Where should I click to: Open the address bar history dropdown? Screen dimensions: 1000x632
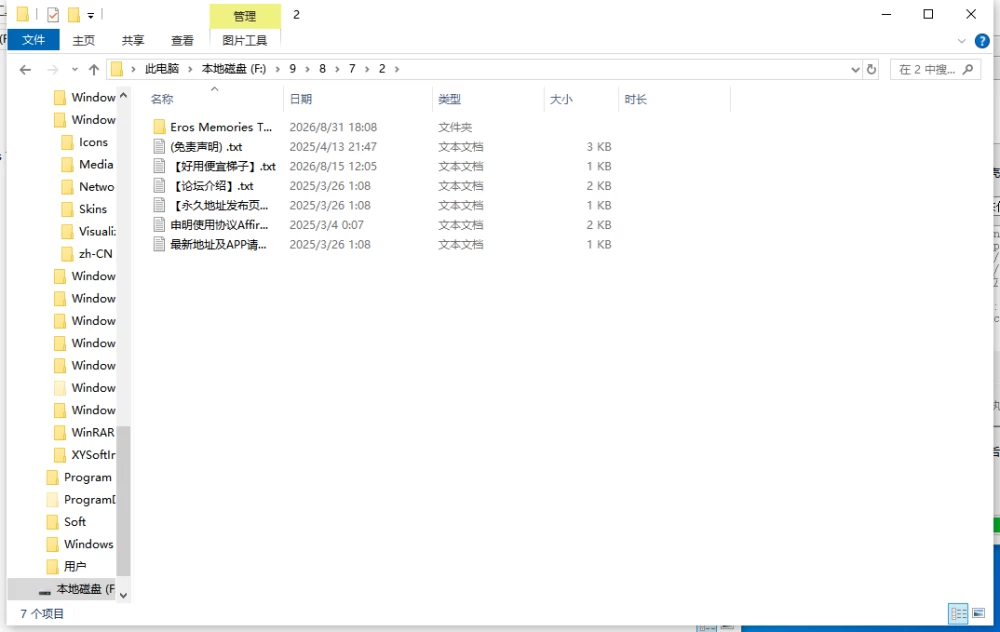[855, 70]
